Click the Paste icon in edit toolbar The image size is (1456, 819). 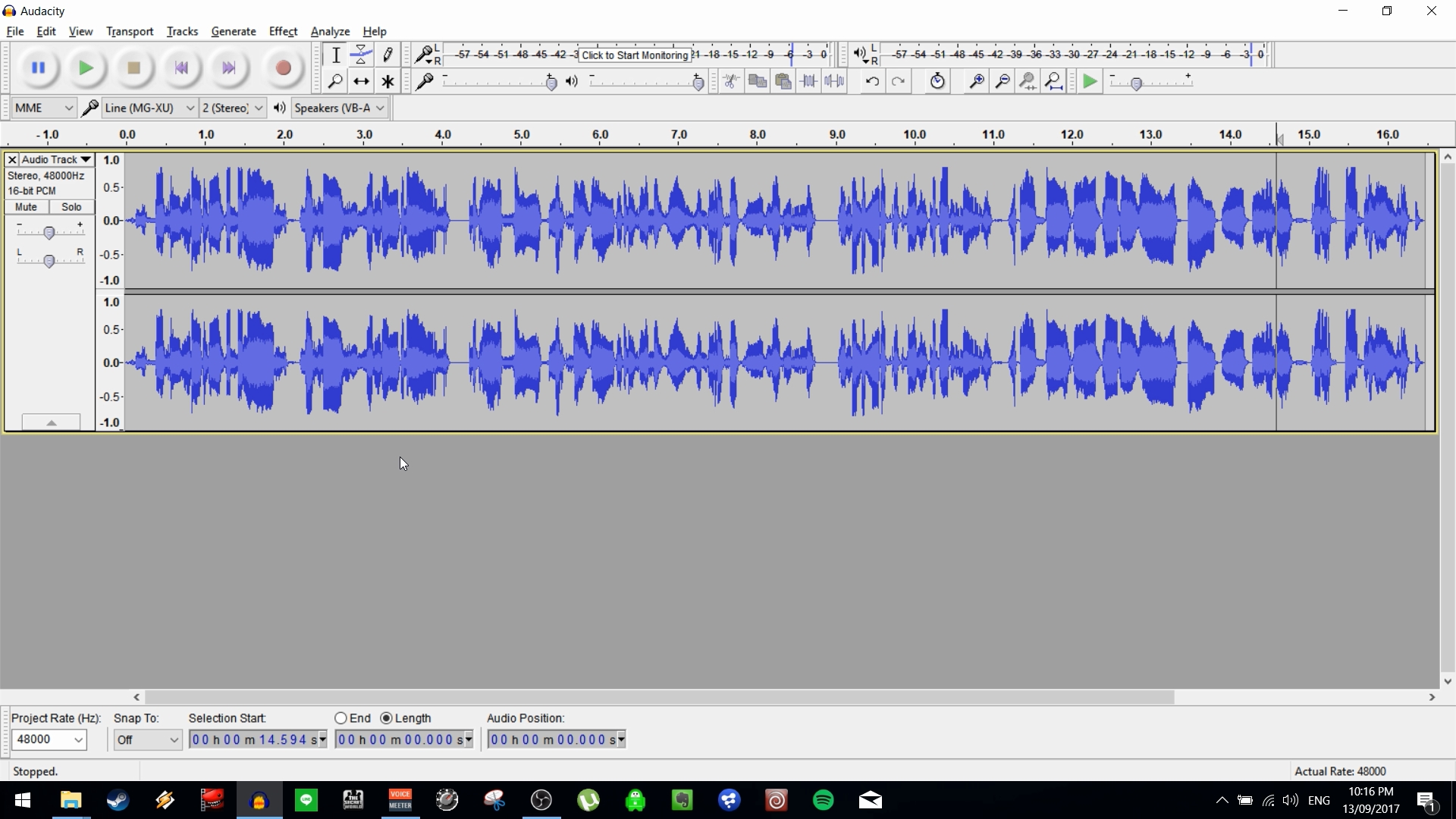(x=783, y=81)
